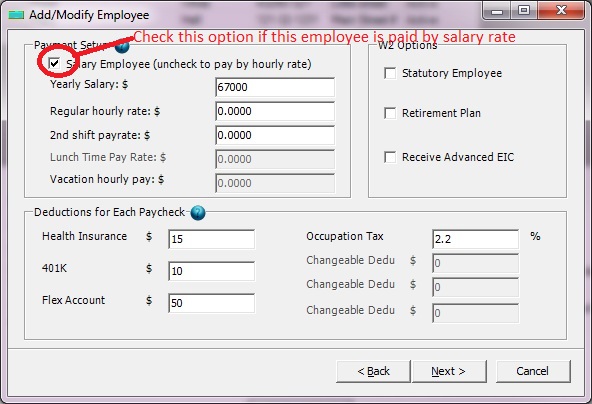
Task: Click the Flex Account amount field
Action: 211,303
